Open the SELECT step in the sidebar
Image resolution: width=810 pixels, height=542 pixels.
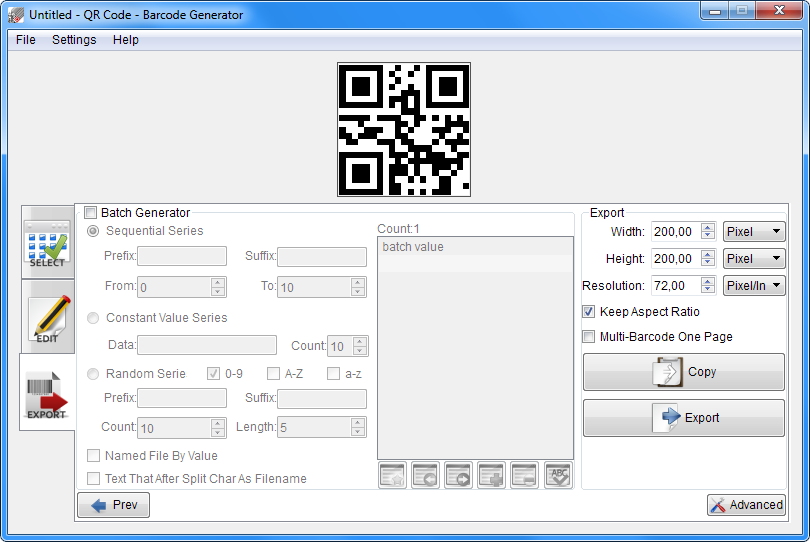(x=48, y=243)
